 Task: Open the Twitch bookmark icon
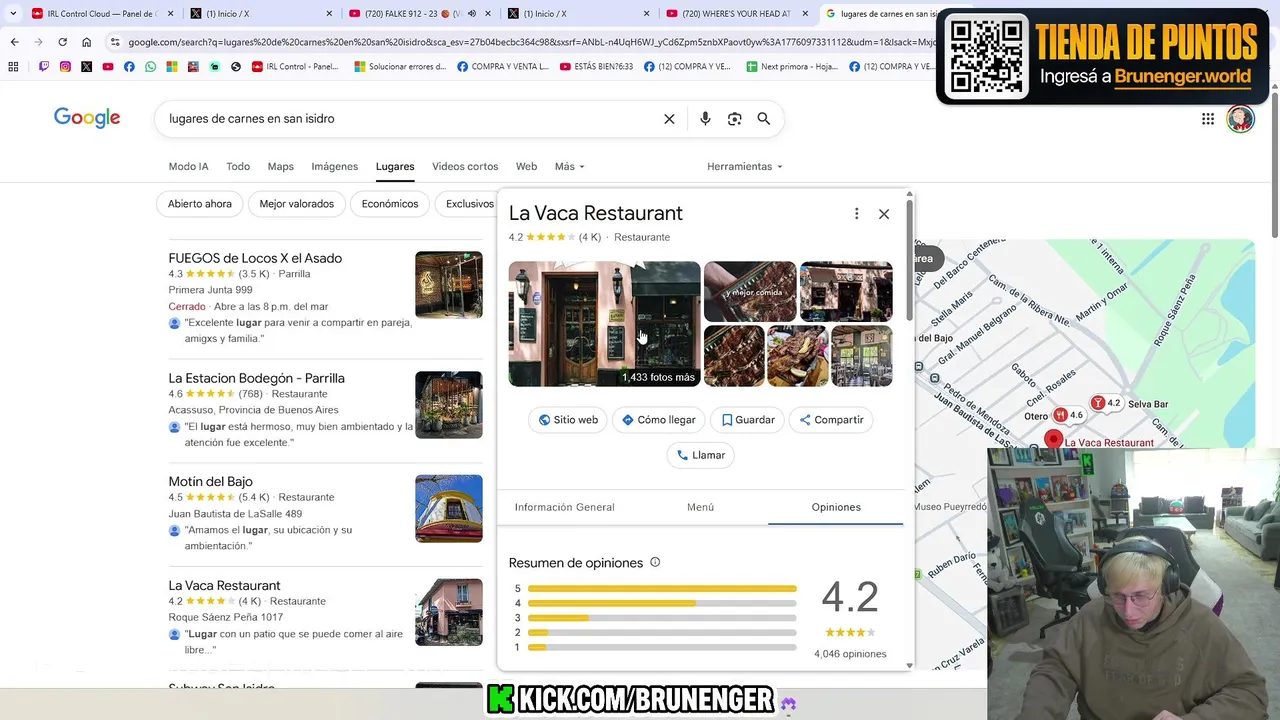44,66
